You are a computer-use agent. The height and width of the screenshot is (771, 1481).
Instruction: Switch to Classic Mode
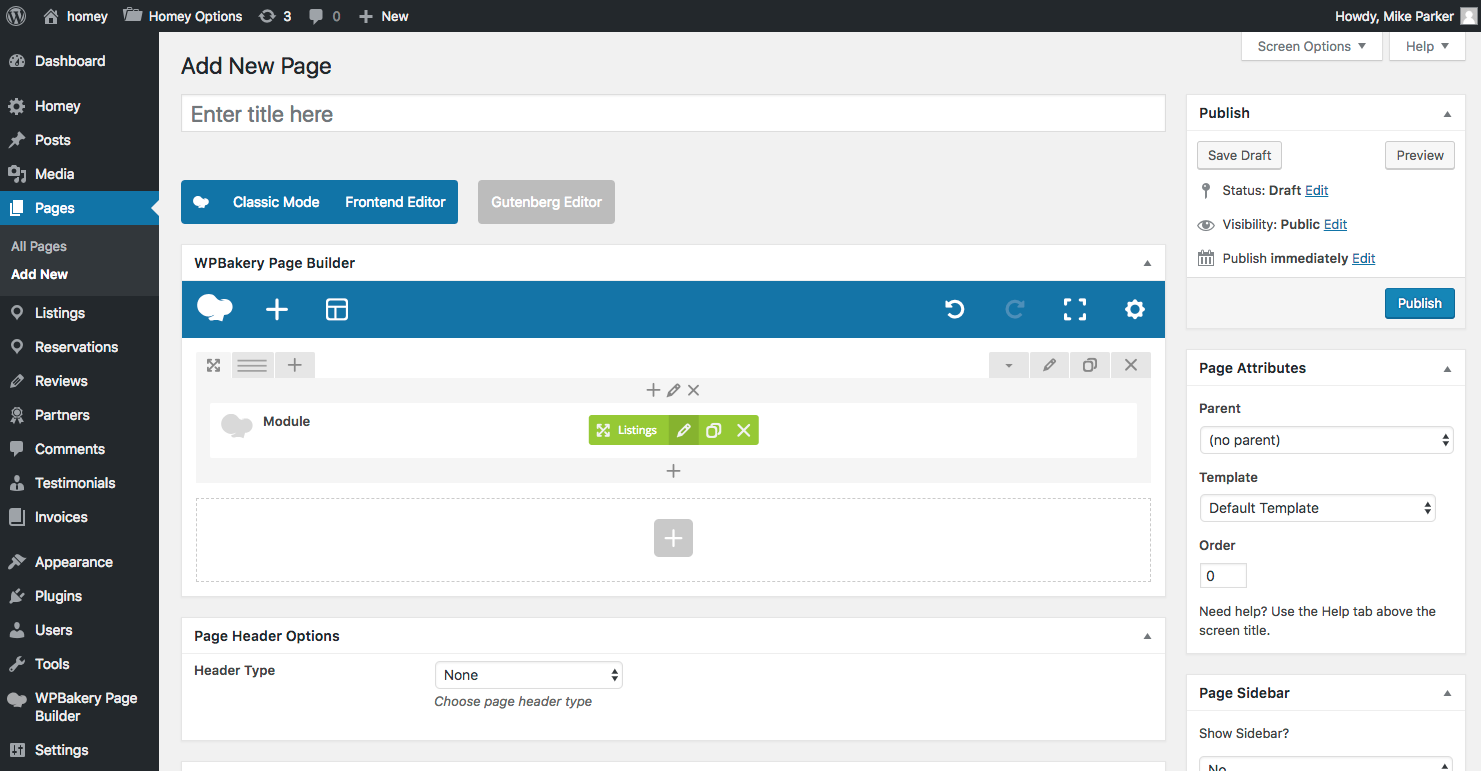(276, 202)
